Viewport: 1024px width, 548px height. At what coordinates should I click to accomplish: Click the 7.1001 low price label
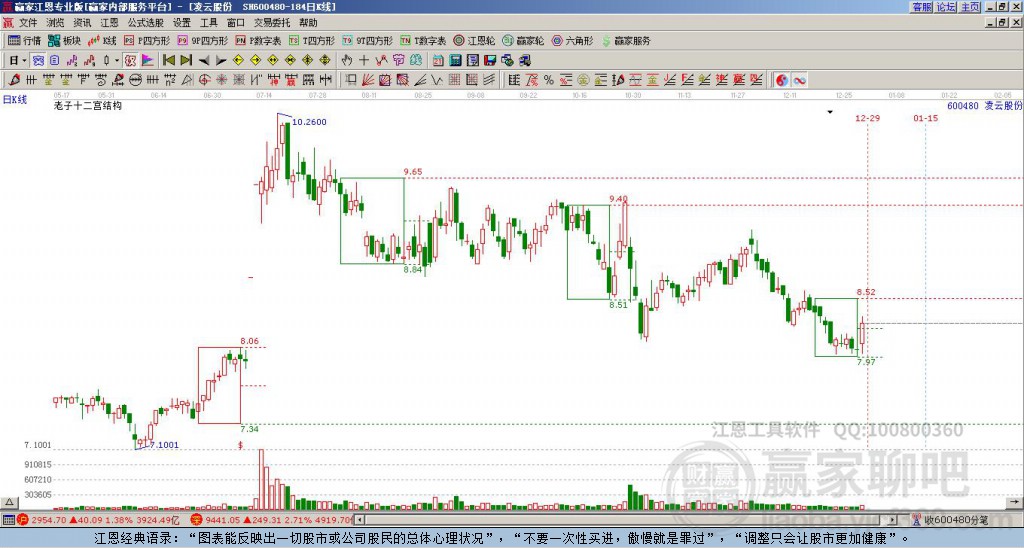(164, 445)
